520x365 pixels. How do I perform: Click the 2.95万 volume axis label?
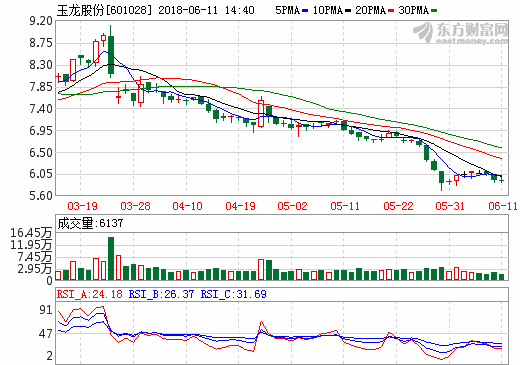pyautogui.click(x=35, y=269)
